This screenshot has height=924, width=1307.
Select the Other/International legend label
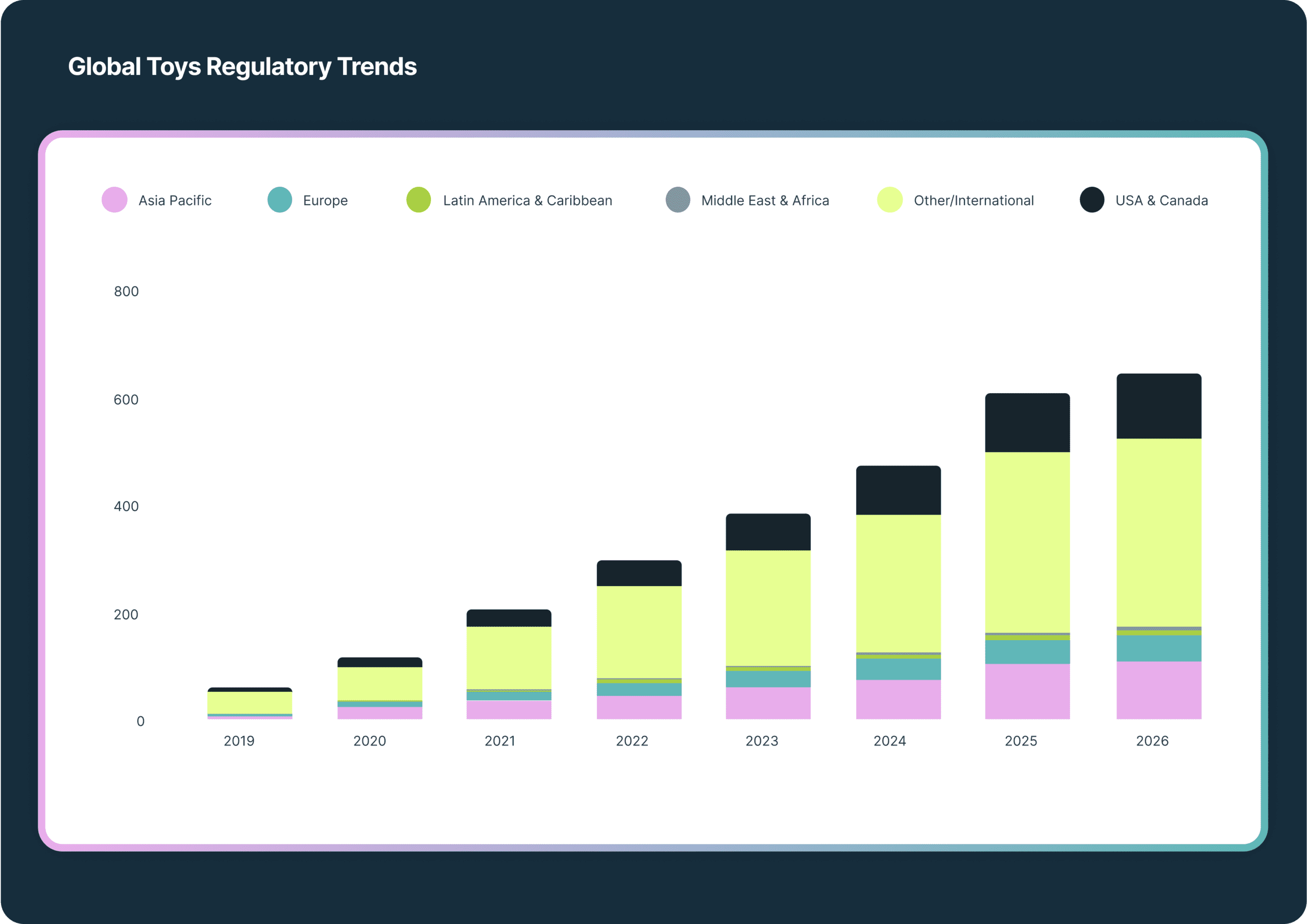pos(974,201)
